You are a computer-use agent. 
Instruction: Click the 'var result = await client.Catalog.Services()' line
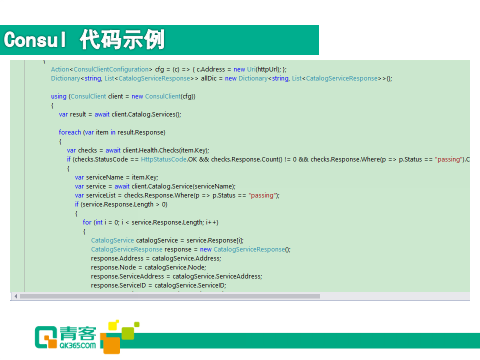pyautogui.click(x=120, y=114)
